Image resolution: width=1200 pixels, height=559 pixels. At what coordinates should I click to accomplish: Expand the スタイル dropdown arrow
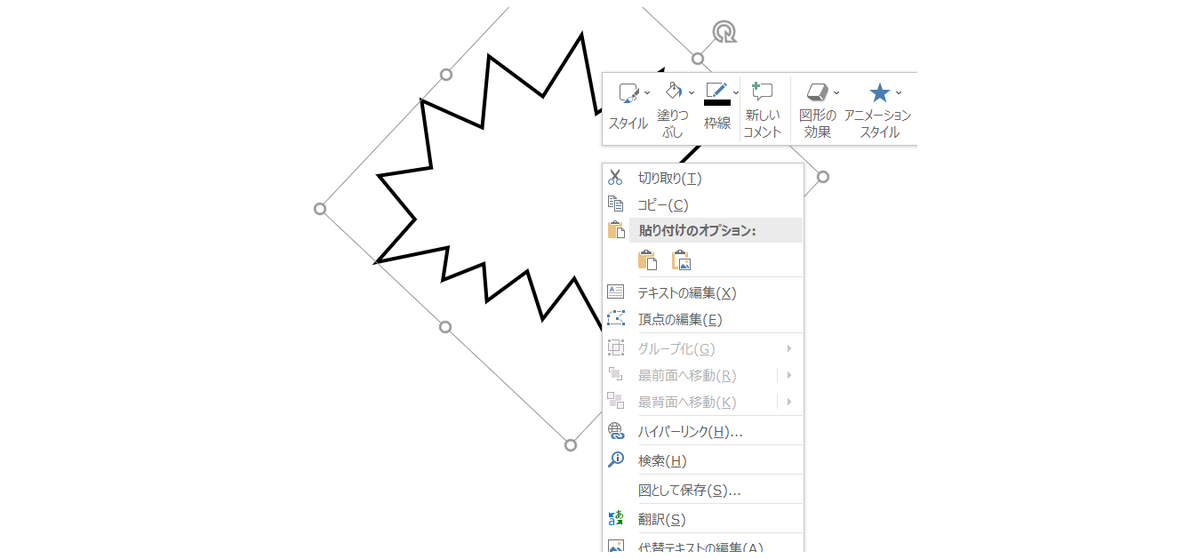click(647, 93)
